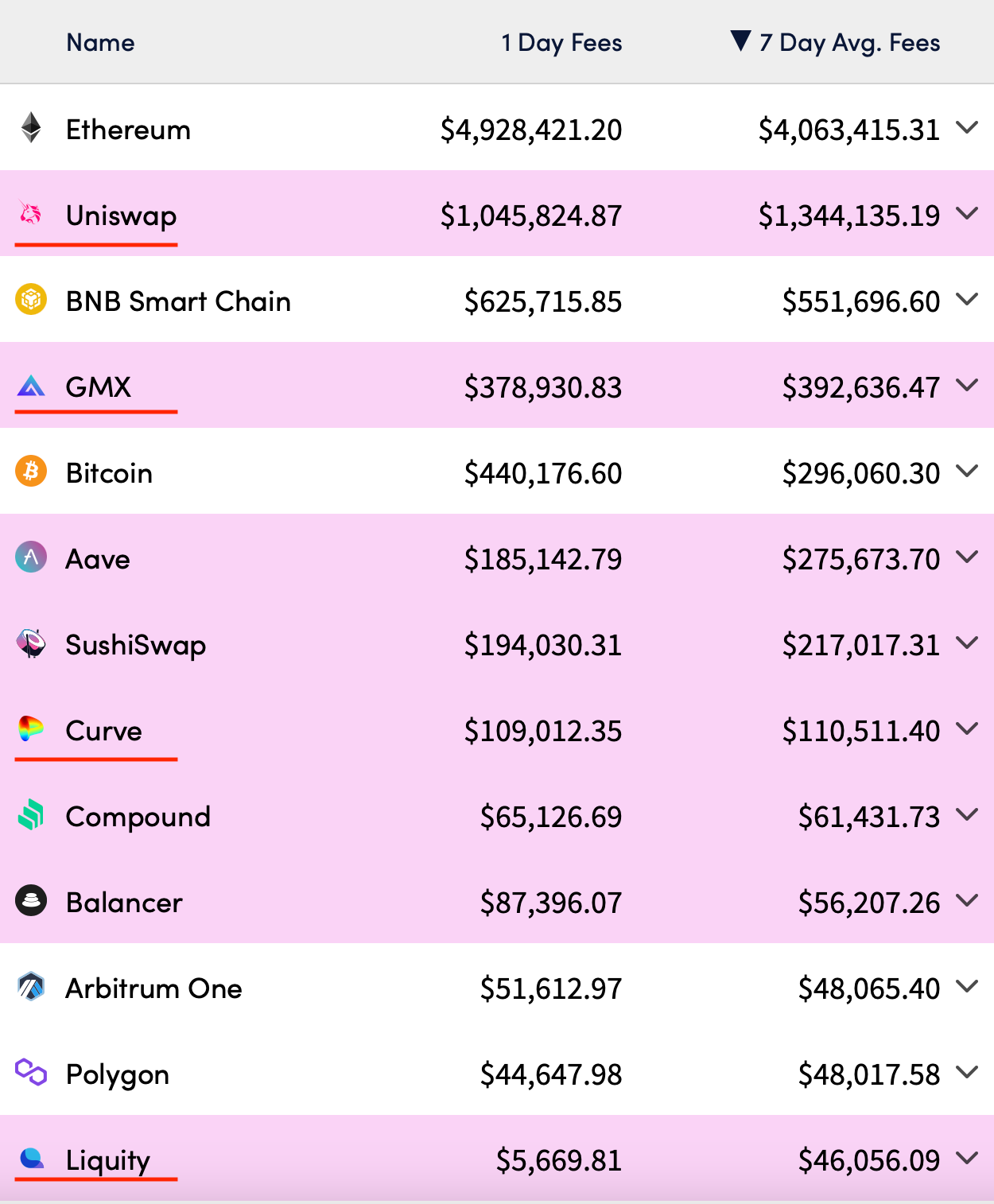
Task: Select the SushiSwap icon
Action: [x=32, y=645]
